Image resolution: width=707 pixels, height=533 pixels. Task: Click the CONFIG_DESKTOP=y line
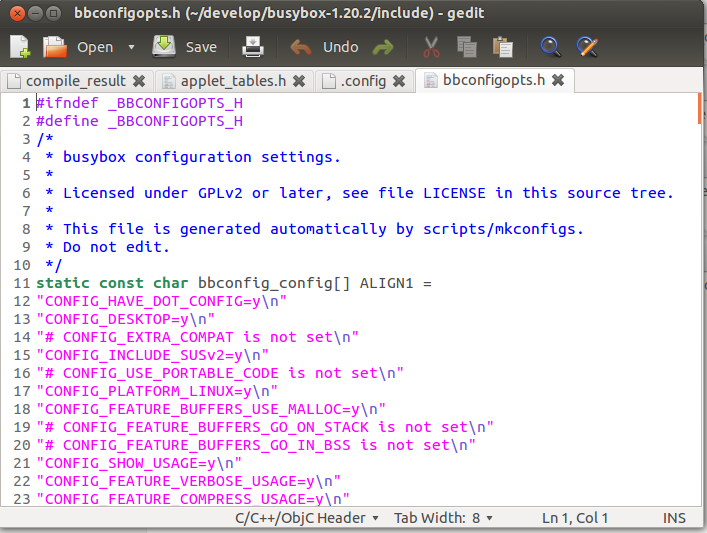125,319
